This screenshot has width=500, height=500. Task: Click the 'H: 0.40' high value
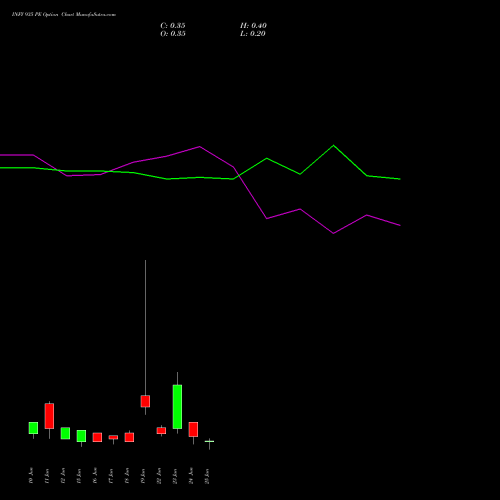[x=253, y=26]
